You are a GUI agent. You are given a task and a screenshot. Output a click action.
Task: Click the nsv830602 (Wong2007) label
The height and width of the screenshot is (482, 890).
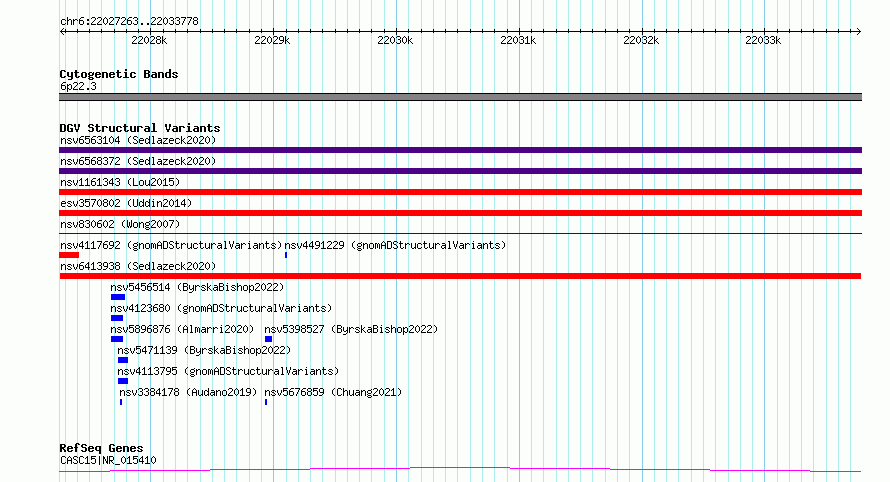(x=120, y=224)
